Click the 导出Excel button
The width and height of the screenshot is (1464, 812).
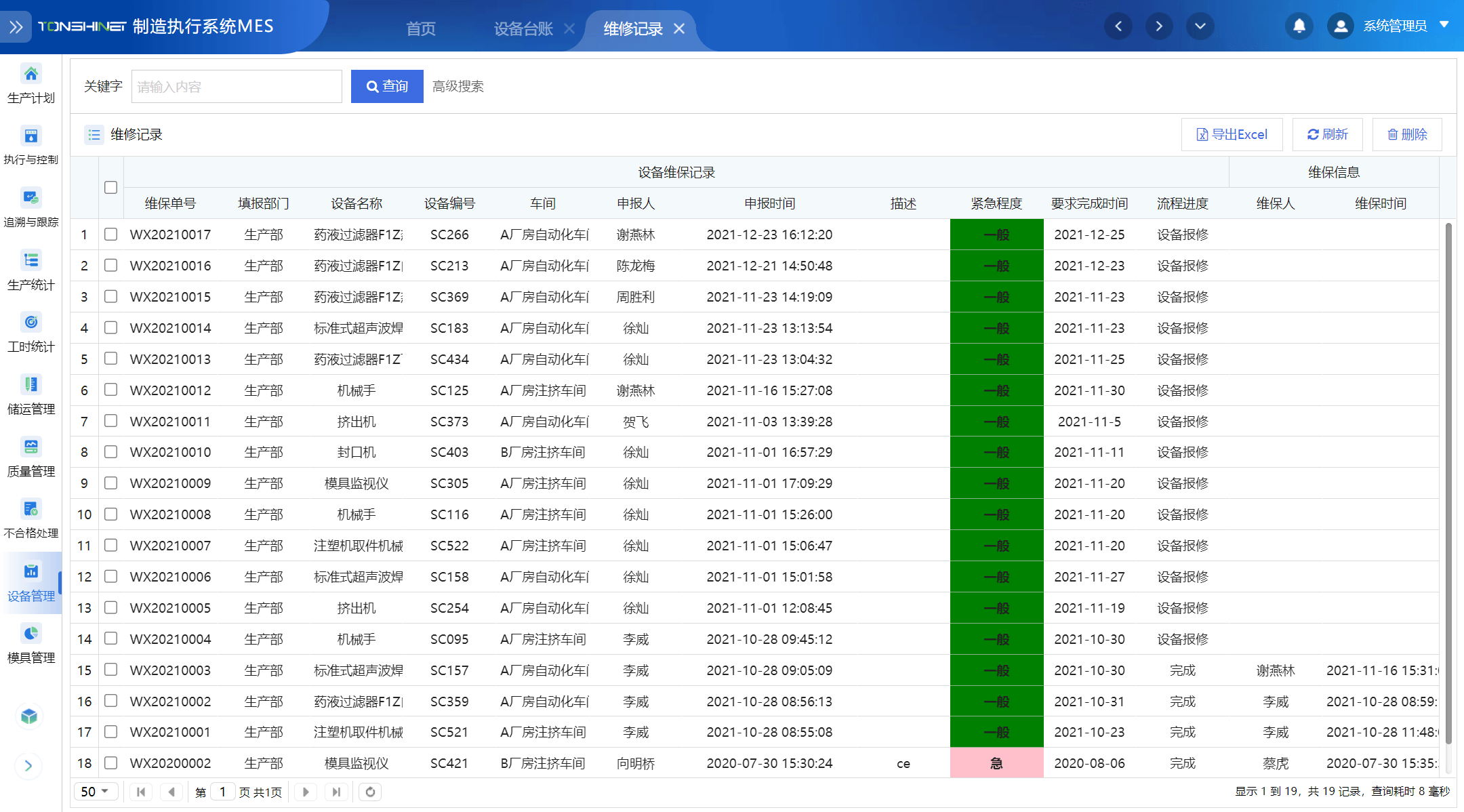[1232, 134]
